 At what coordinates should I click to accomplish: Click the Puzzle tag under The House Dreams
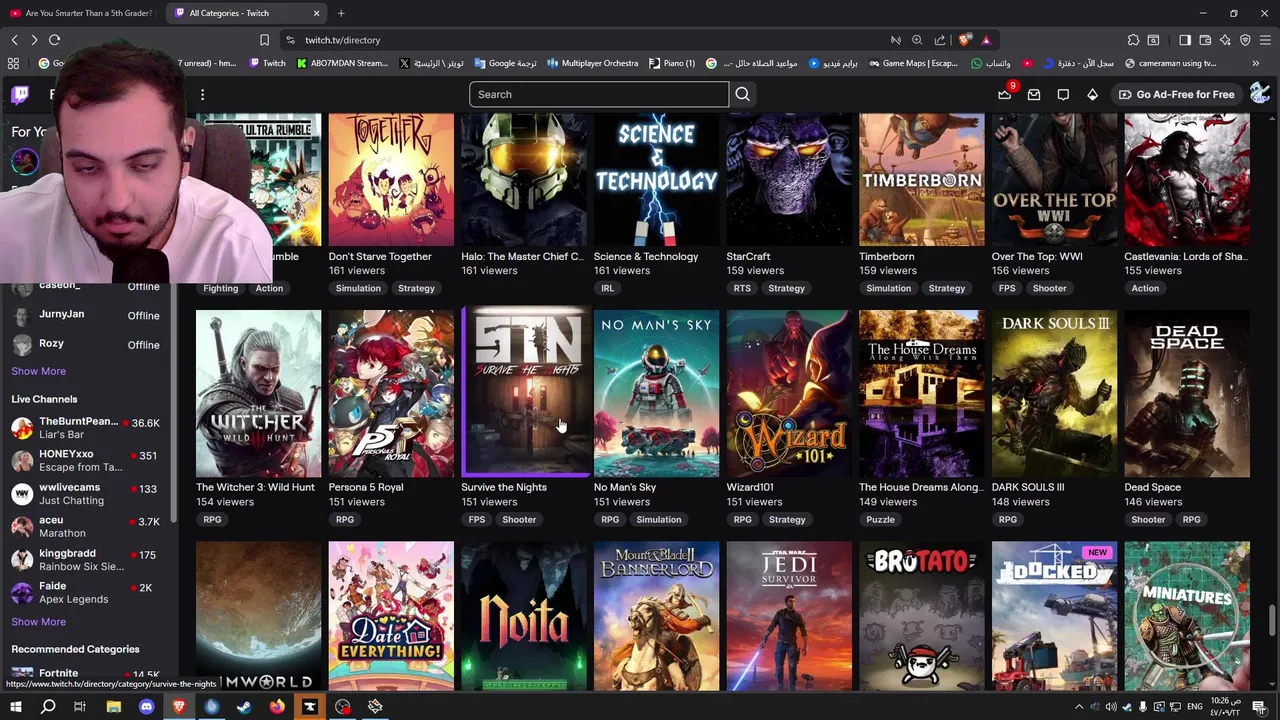click(880, 519)
